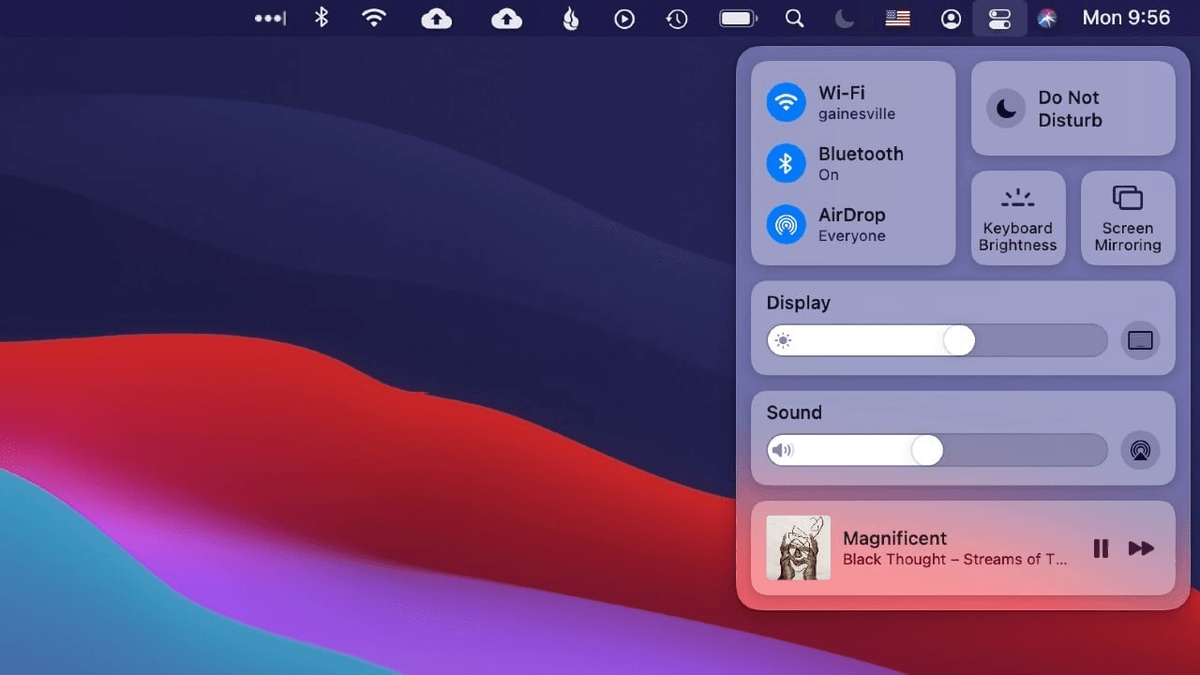Open the keyboard input flag menu
The image size is (1200, 675).
click(x=896, y=17)
